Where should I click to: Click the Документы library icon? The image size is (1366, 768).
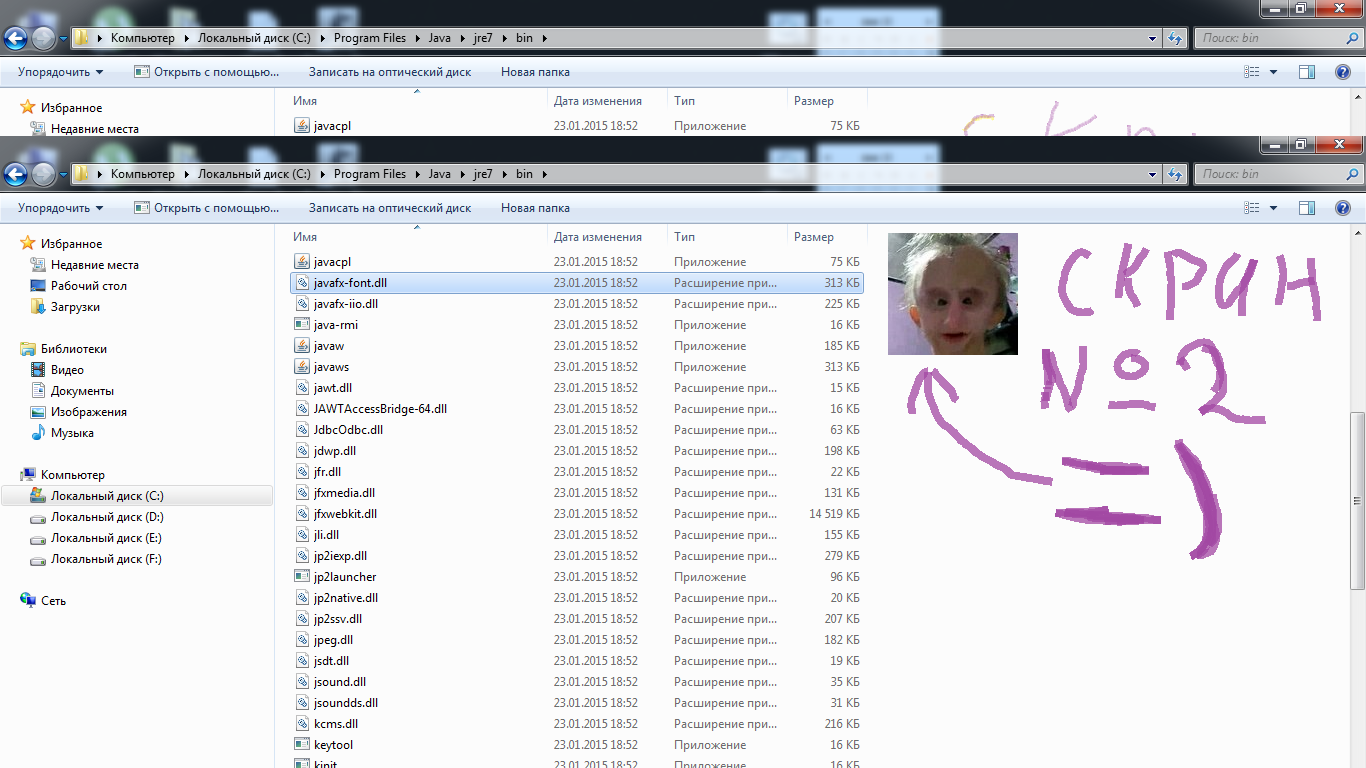pyautogui.click(x=38, y=391)
